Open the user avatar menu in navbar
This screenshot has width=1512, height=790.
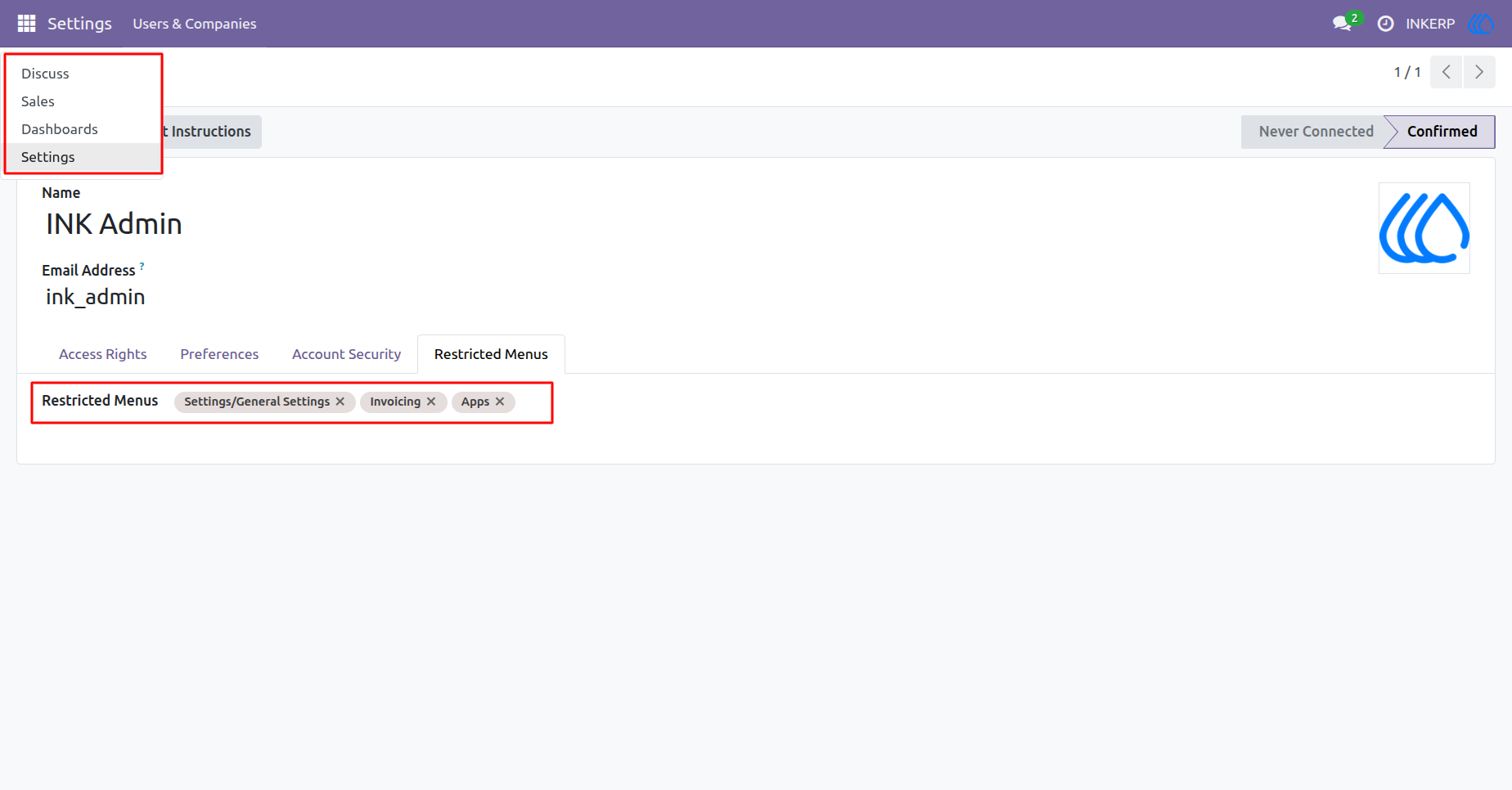(1482, 24)
